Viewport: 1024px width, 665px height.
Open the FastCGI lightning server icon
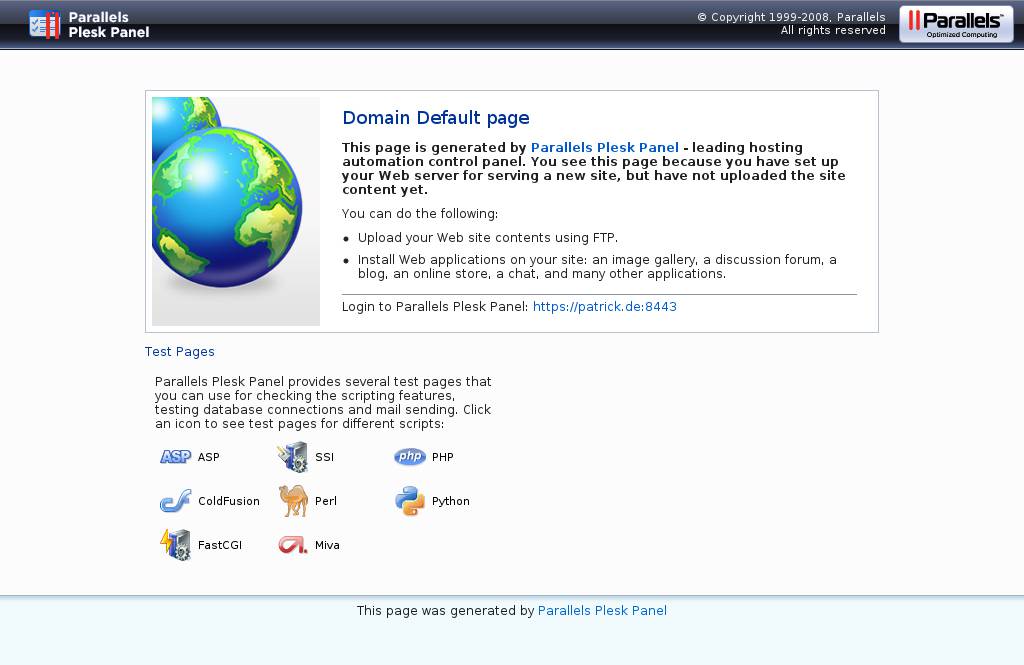tap(175, 545)
